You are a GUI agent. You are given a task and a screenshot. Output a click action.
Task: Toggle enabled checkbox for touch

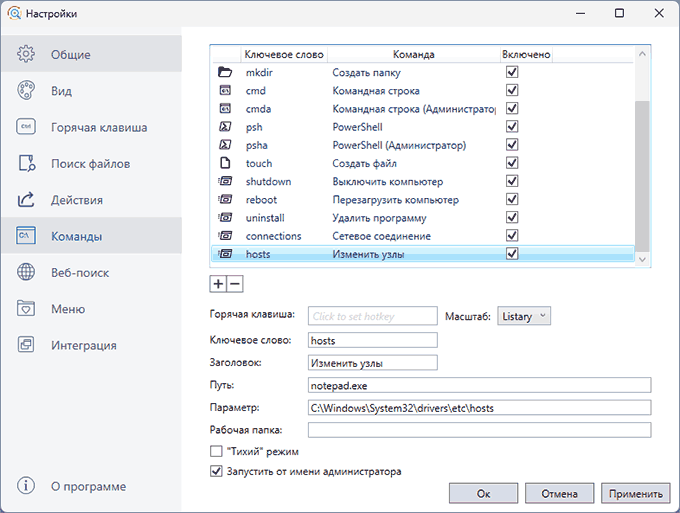click(512, 163)
